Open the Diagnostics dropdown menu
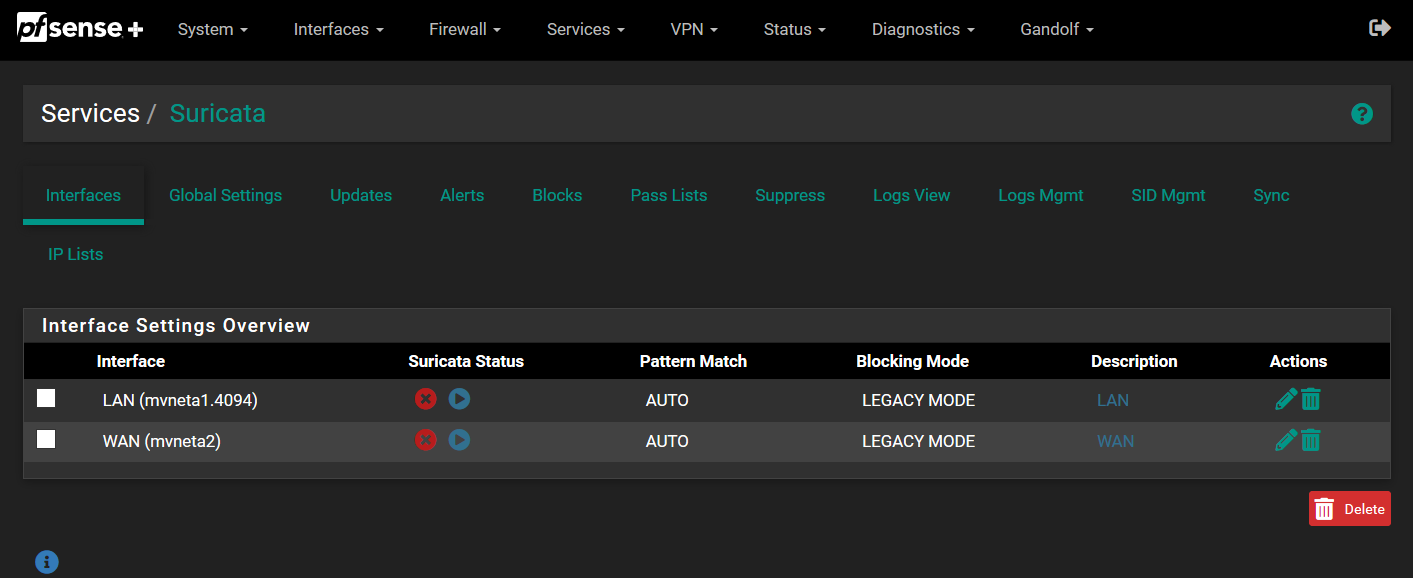 coord(923,30)
